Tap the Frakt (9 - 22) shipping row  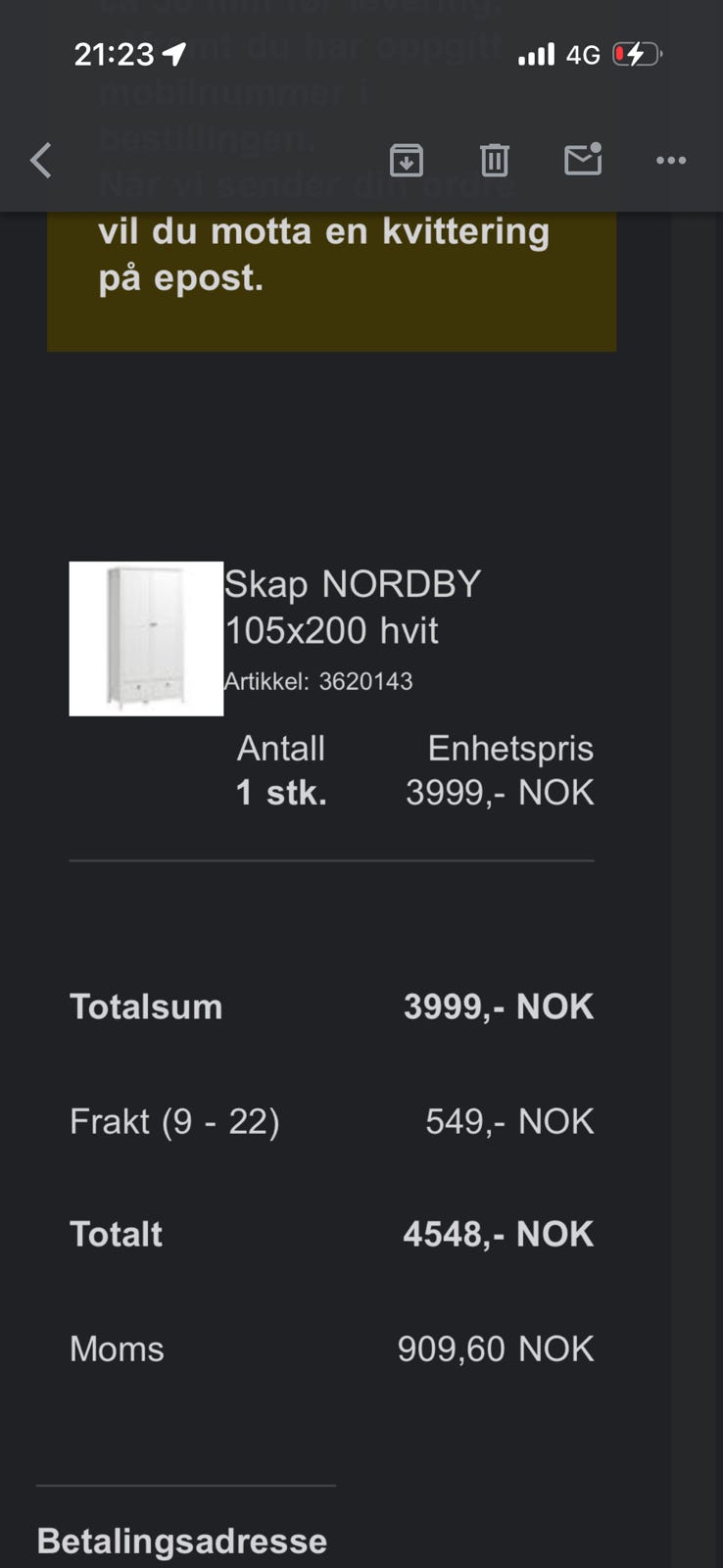coord(331,1121)
